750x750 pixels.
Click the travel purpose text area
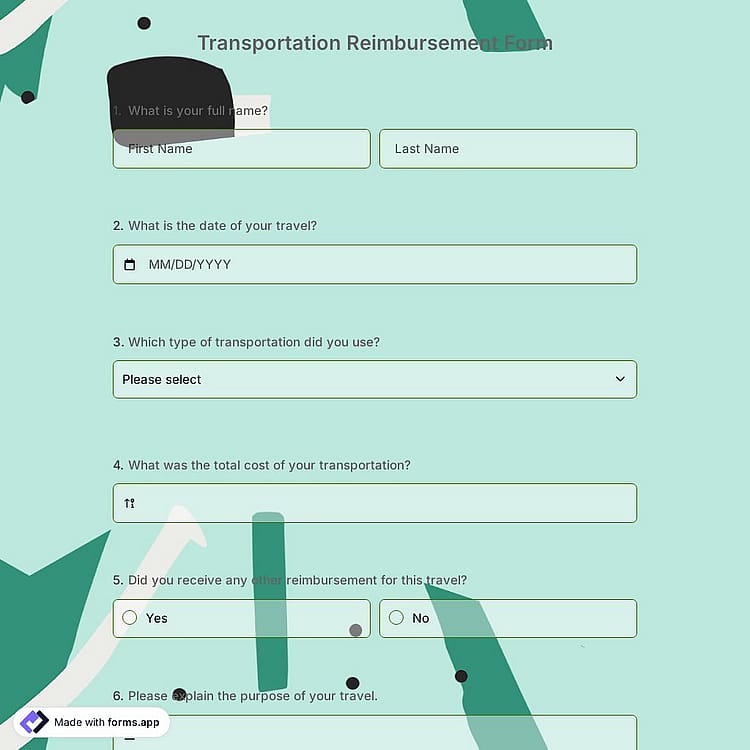(375, 732)
